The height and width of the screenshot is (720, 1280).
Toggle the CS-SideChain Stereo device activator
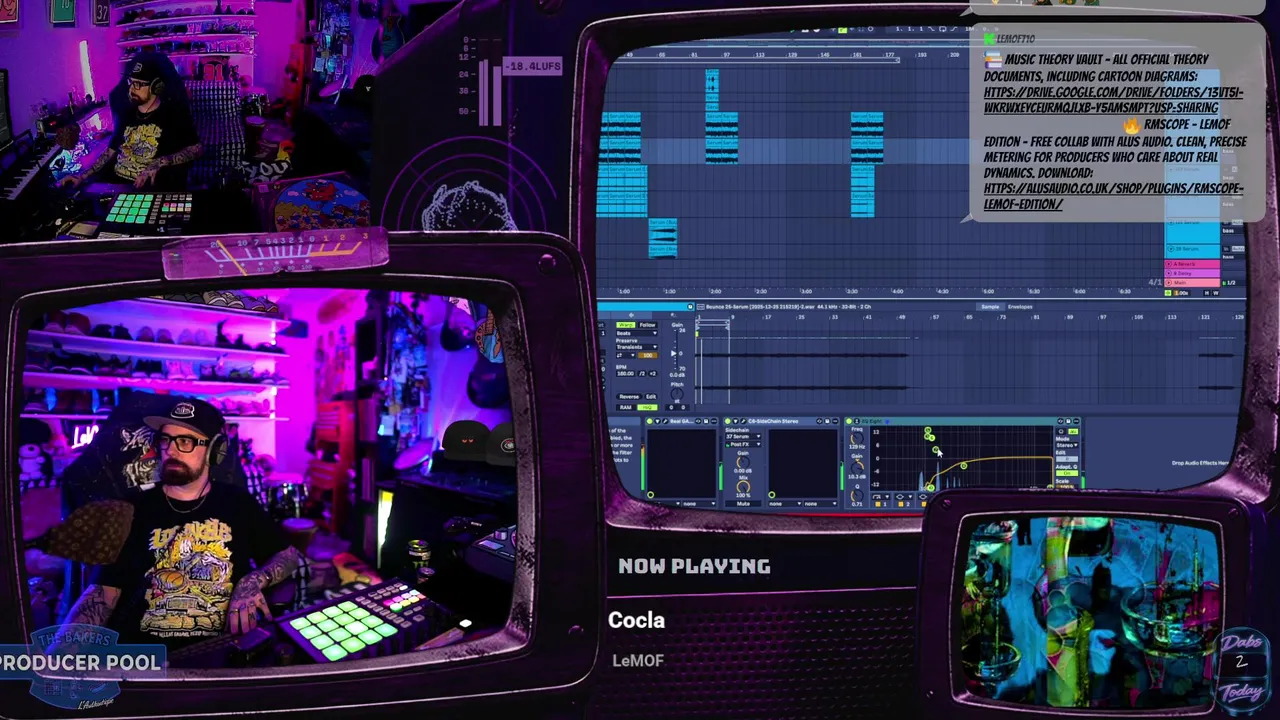727,421
